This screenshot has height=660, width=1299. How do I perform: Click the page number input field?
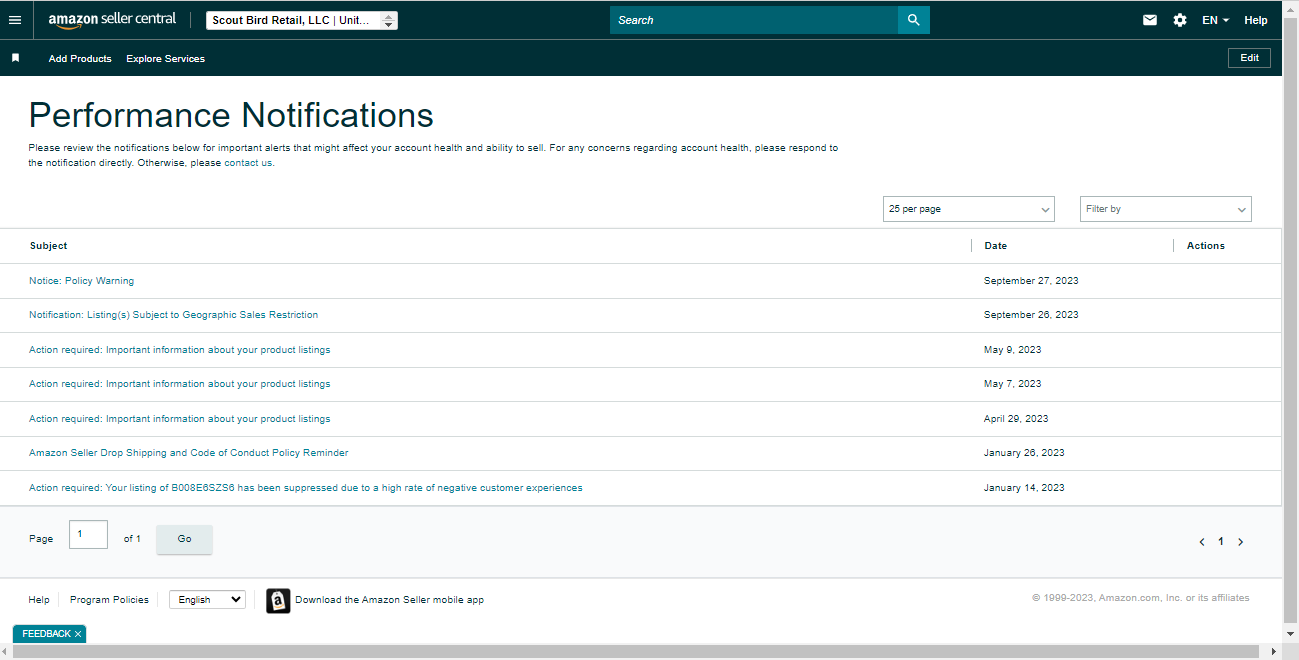click(88, 535)
